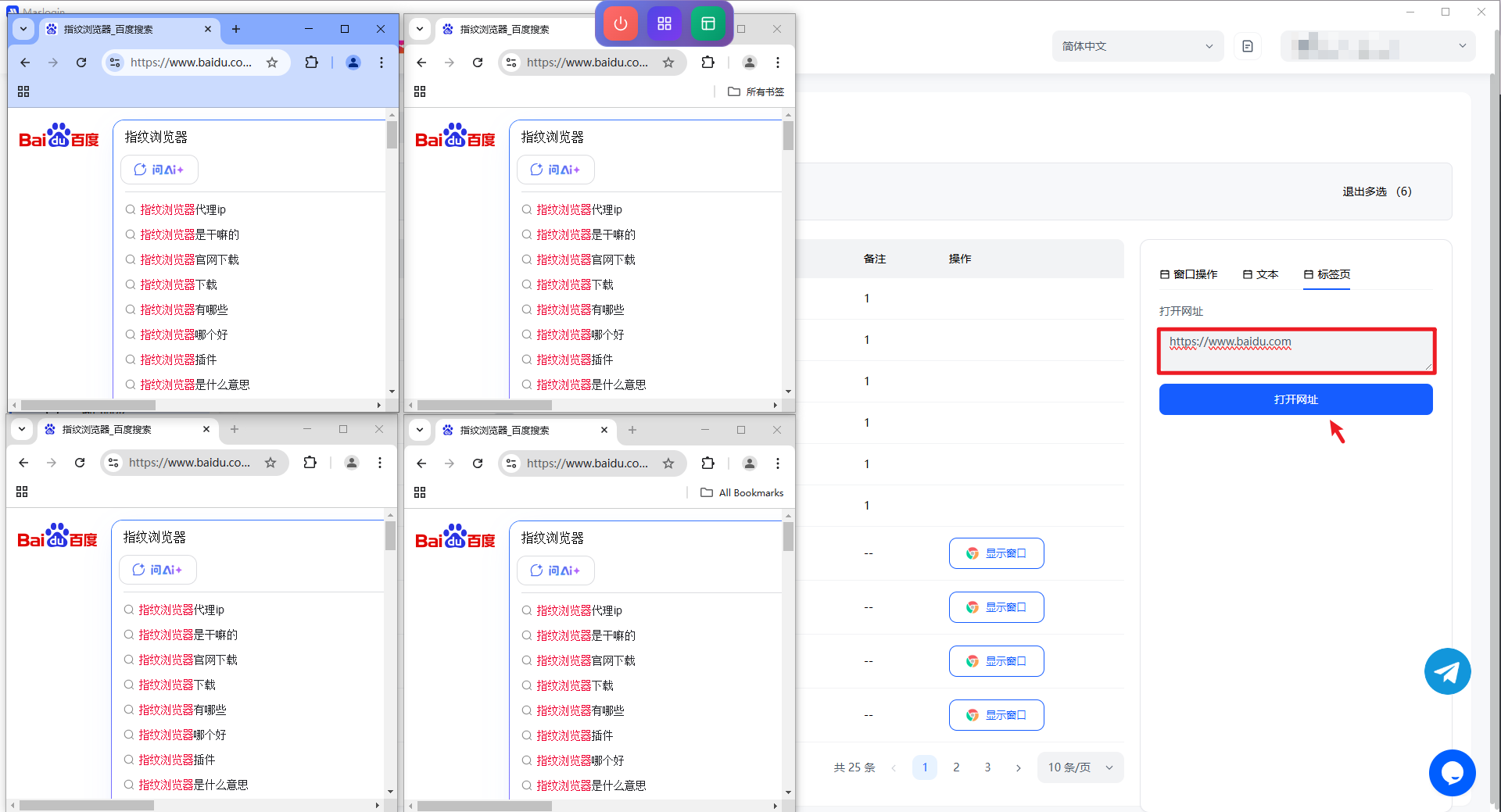Expand the 10 条/页 page size dropdown
The image size is (1501, 812).
pyautogui.click(x=1080, y=767)
